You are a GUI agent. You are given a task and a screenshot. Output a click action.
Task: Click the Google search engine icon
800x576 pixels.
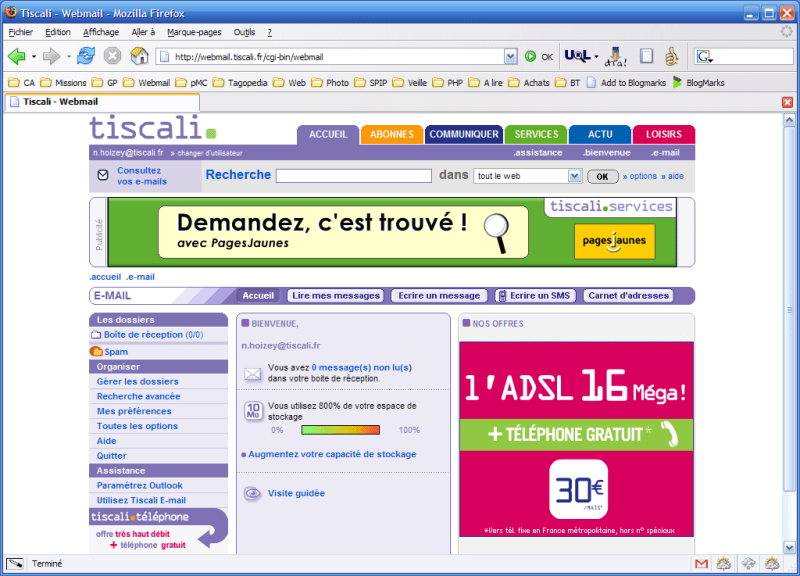pyautogui.click(x=704, y=56)
